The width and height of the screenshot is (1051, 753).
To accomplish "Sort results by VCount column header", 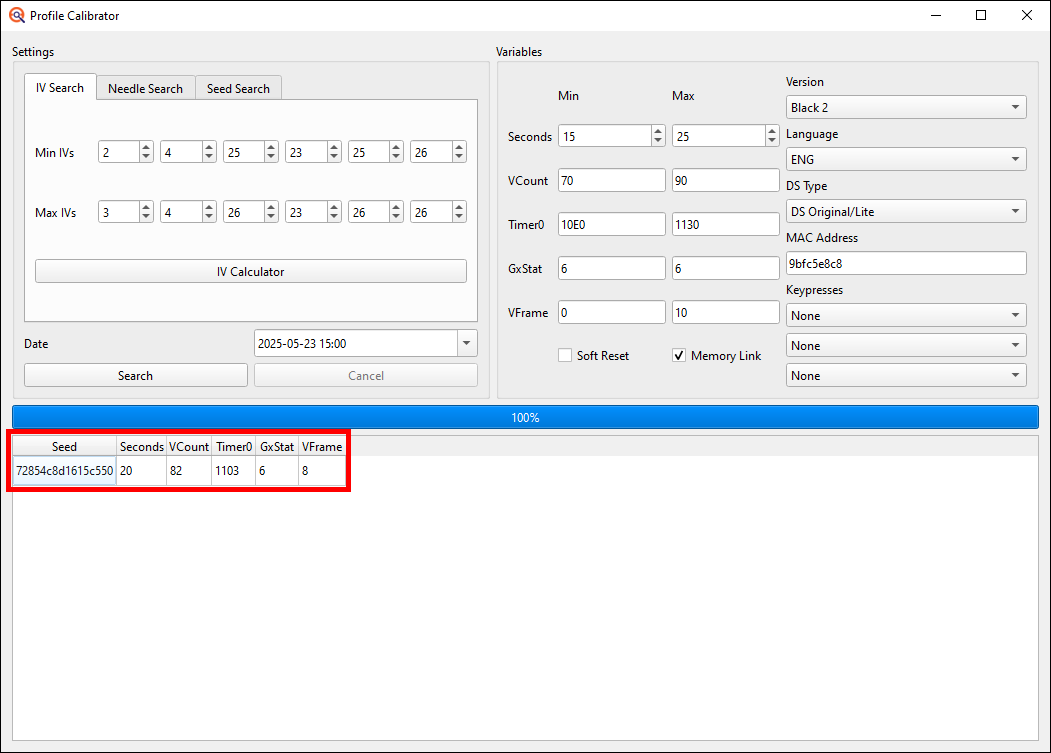I will [x=189, y=447].
